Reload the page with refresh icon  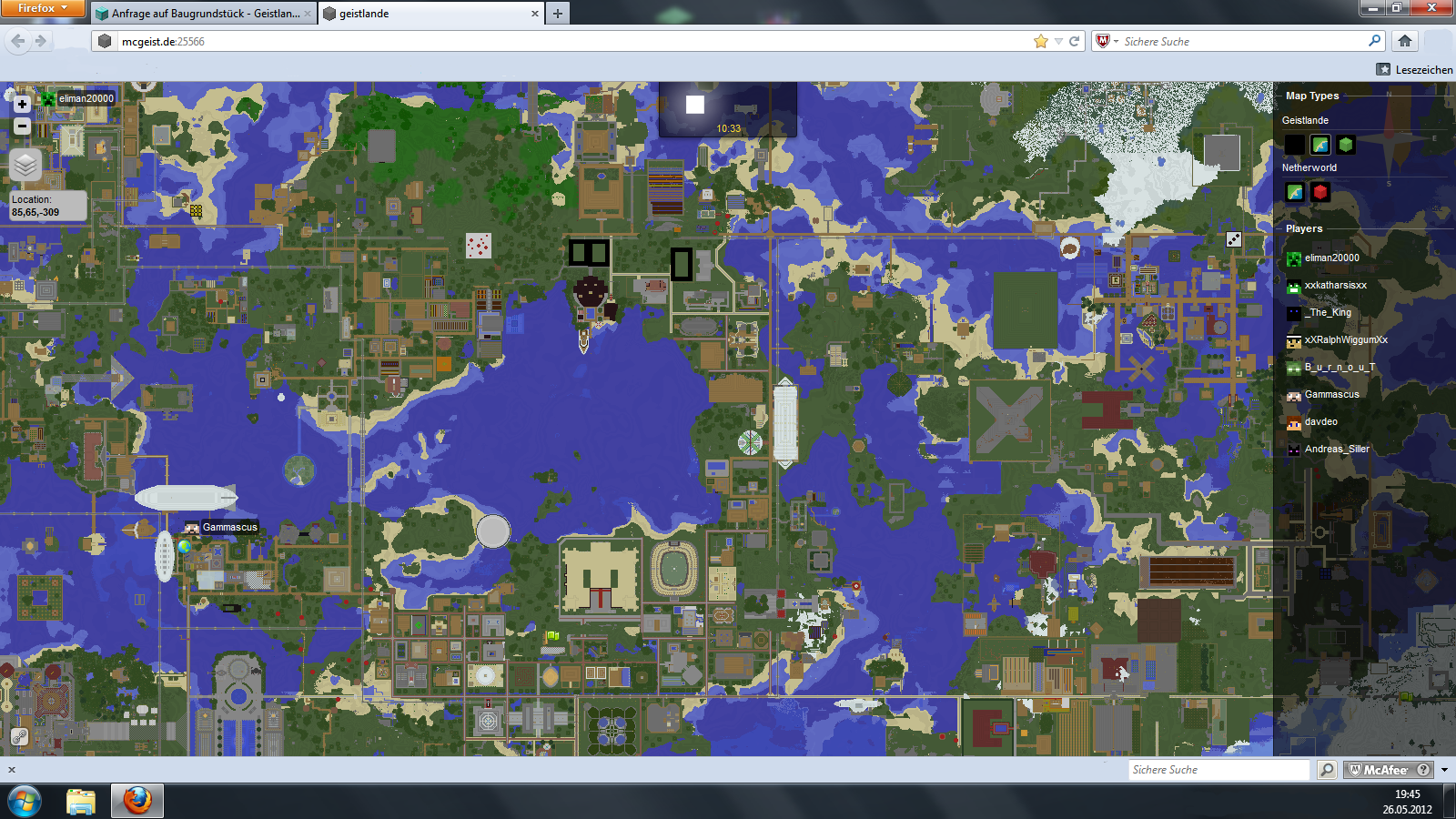coord(1074,41)
